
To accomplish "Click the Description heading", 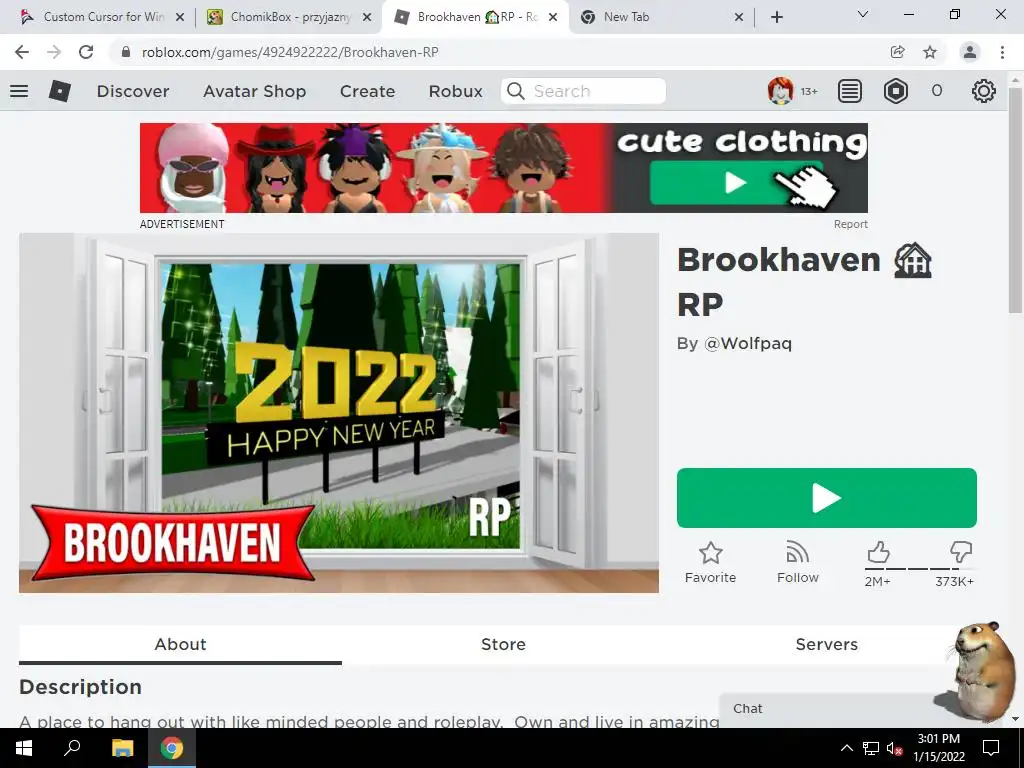I will click(80, 687).
